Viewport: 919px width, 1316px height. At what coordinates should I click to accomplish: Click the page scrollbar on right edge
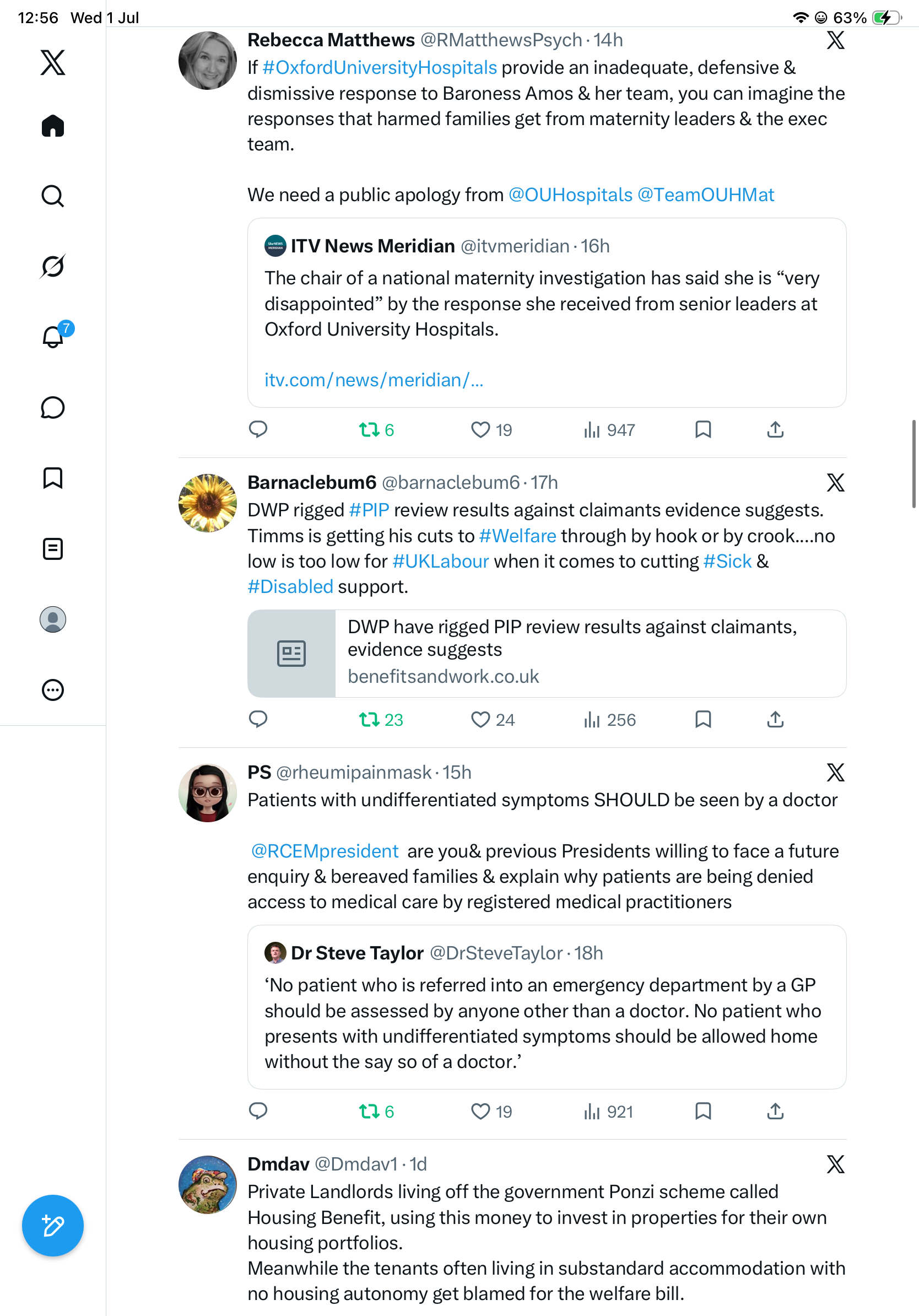click(914, 463)
